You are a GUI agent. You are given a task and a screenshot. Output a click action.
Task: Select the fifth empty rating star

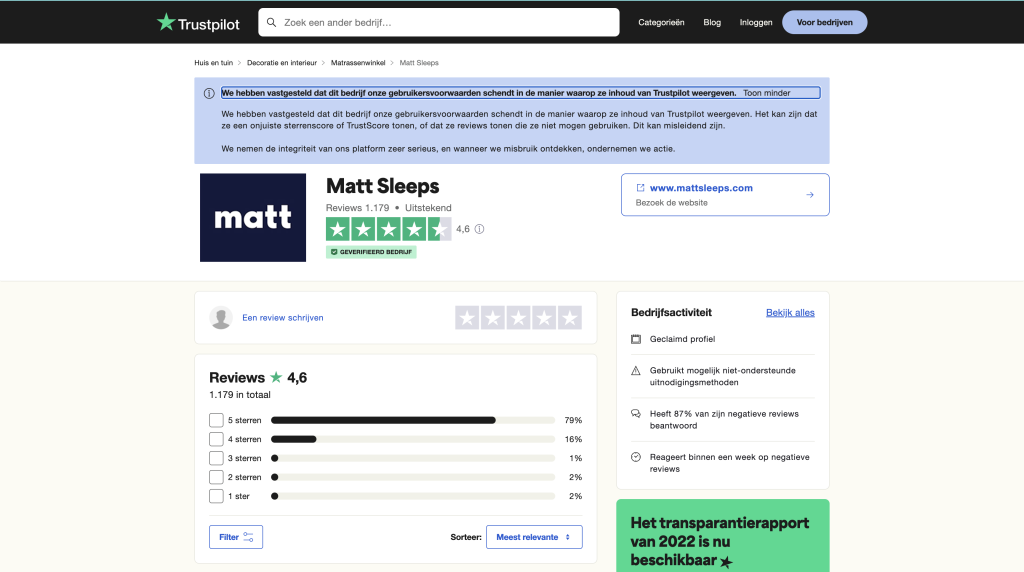pyautogui.click(x=569, y=318)
